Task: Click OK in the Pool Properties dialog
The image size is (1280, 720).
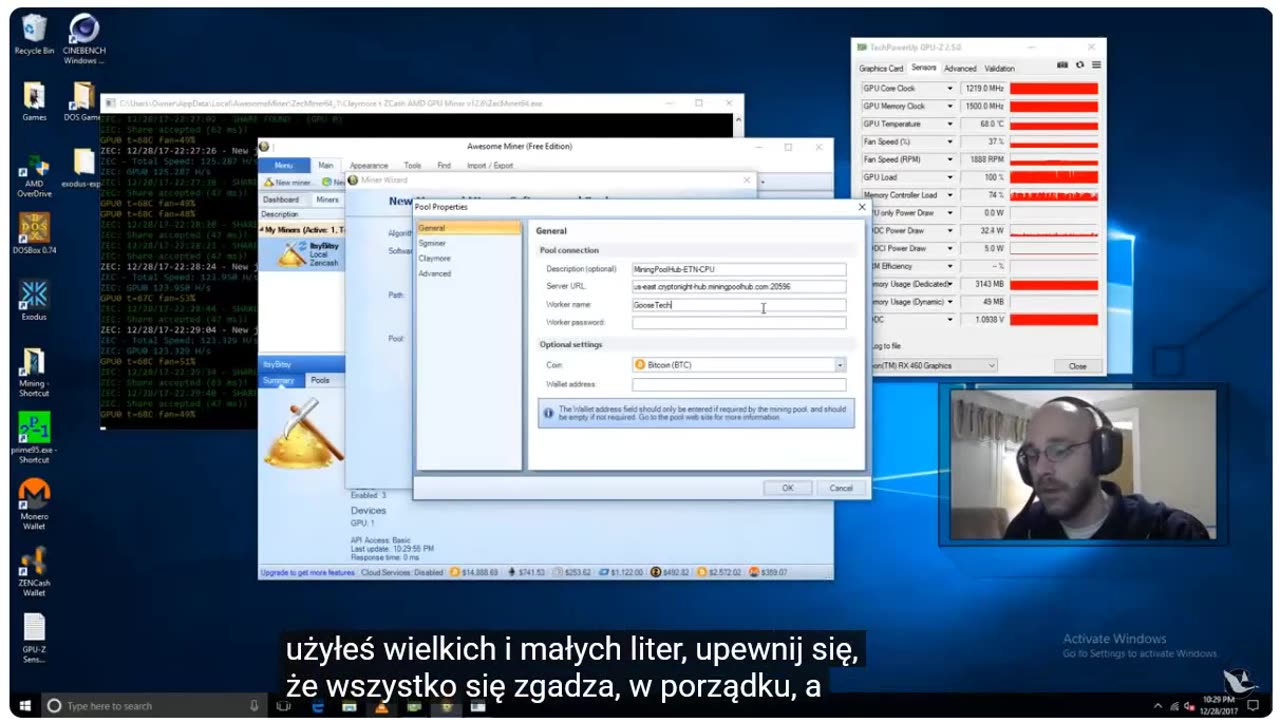Action: point(787,488)
